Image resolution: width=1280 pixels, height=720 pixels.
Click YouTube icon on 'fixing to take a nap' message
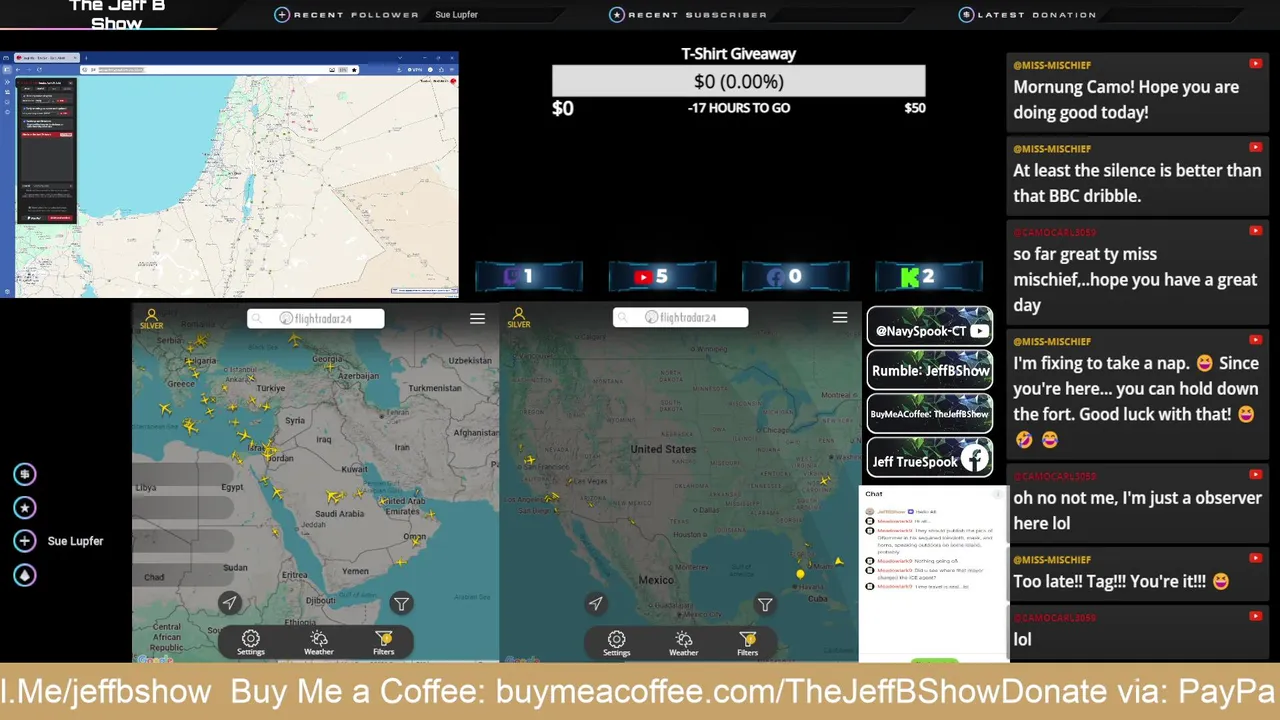click(x=1255, y=340)
